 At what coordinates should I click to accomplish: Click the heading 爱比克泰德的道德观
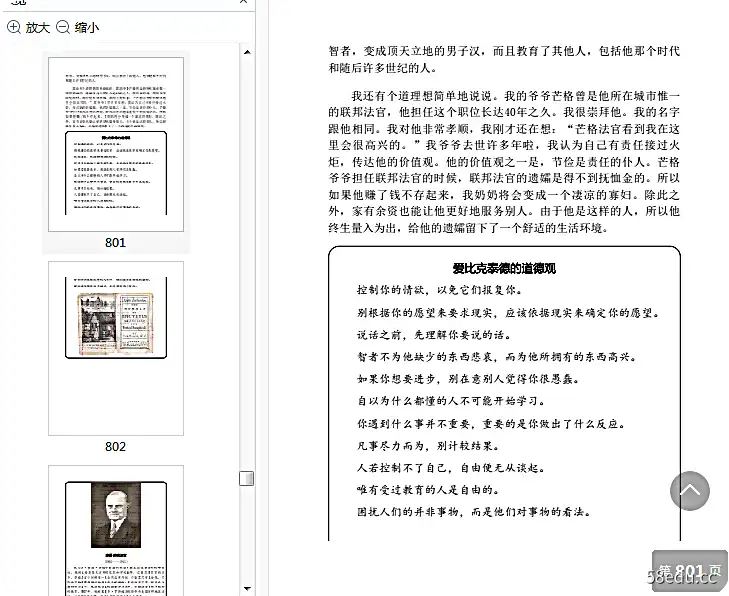(504, 268)
